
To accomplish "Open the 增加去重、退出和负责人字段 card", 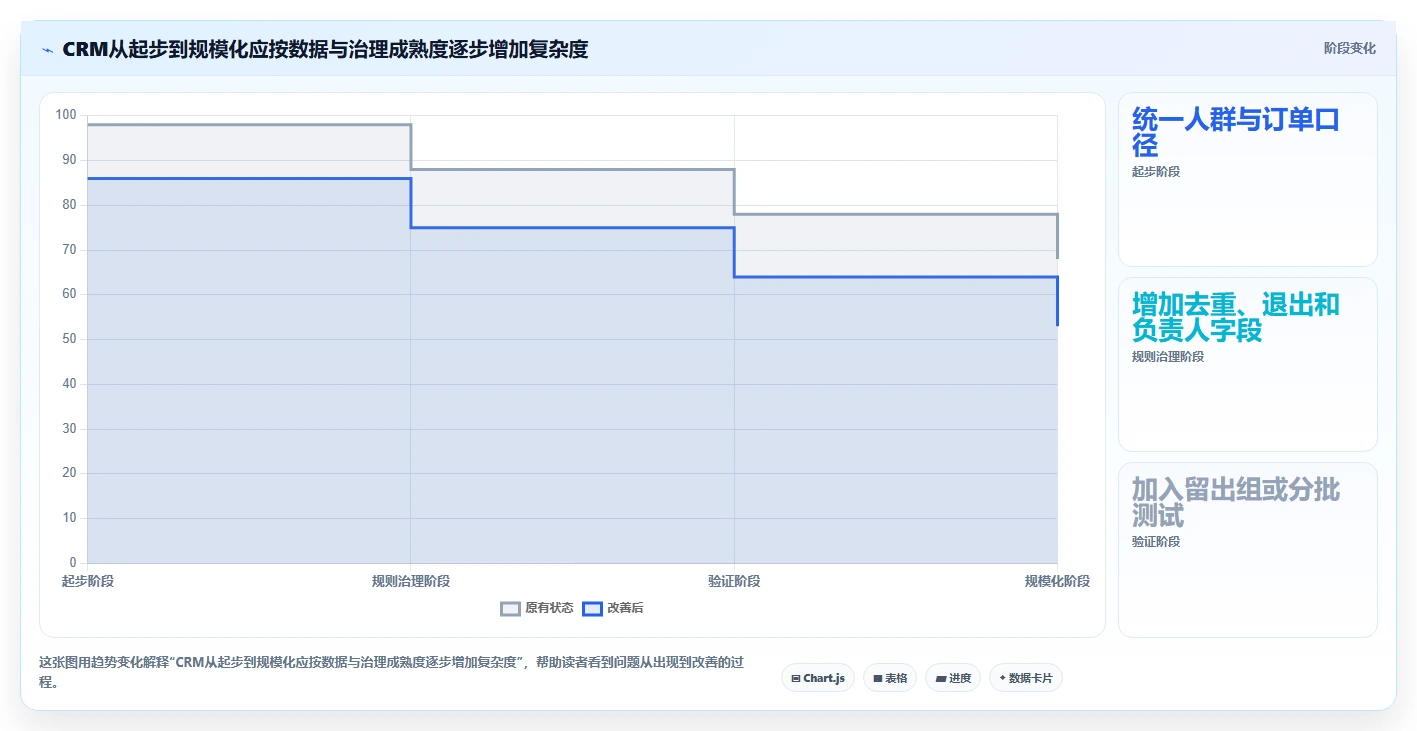I will (x=1248, y=365).
